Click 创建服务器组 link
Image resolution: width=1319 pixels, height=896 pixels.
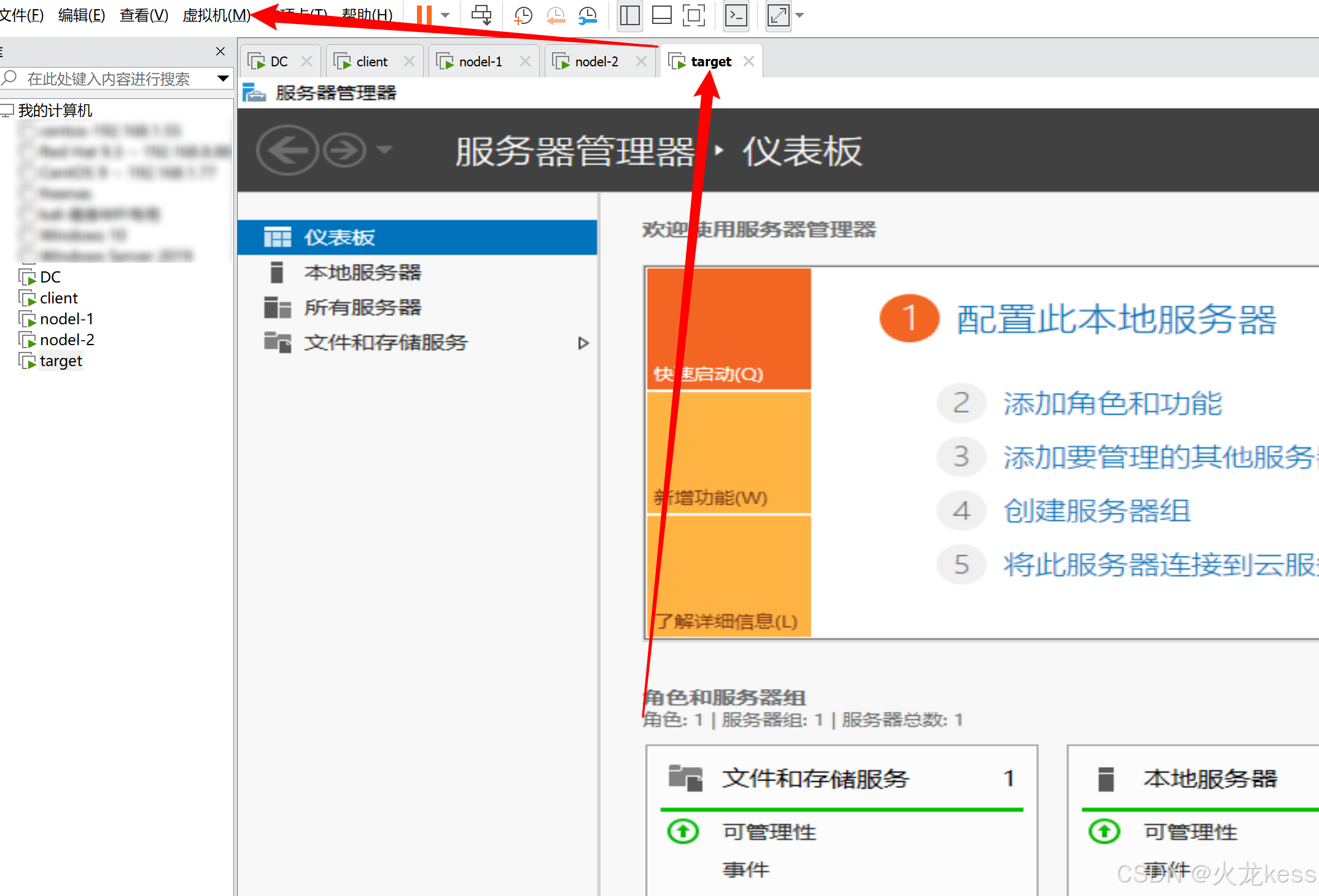pyautogui.click(x=1097, y=511)
